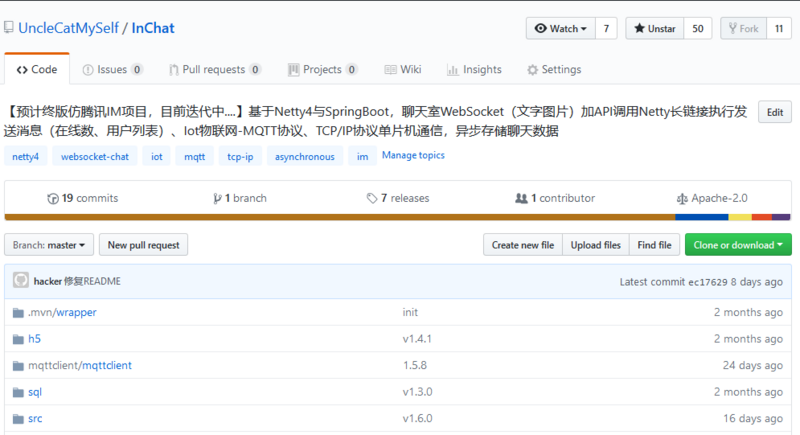
Task: Open the v1.6.0 commit message link
Action: 417,419
